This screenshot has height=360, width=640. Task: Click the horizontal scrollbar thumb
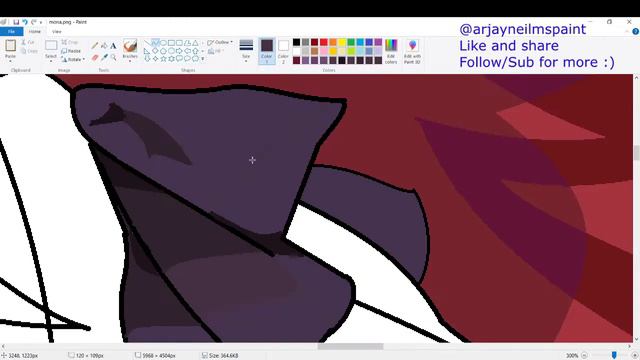350,347
